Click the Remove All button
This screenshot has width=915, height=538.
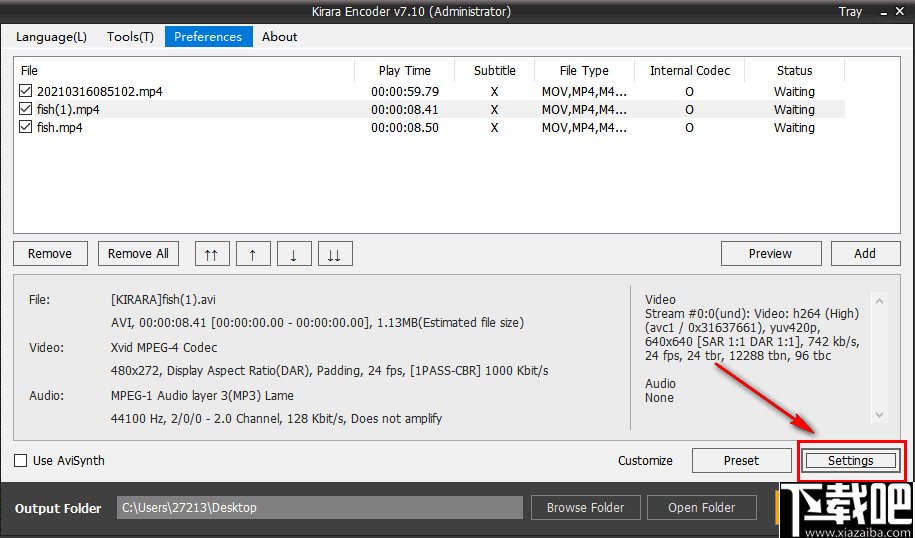pos(138,254)
